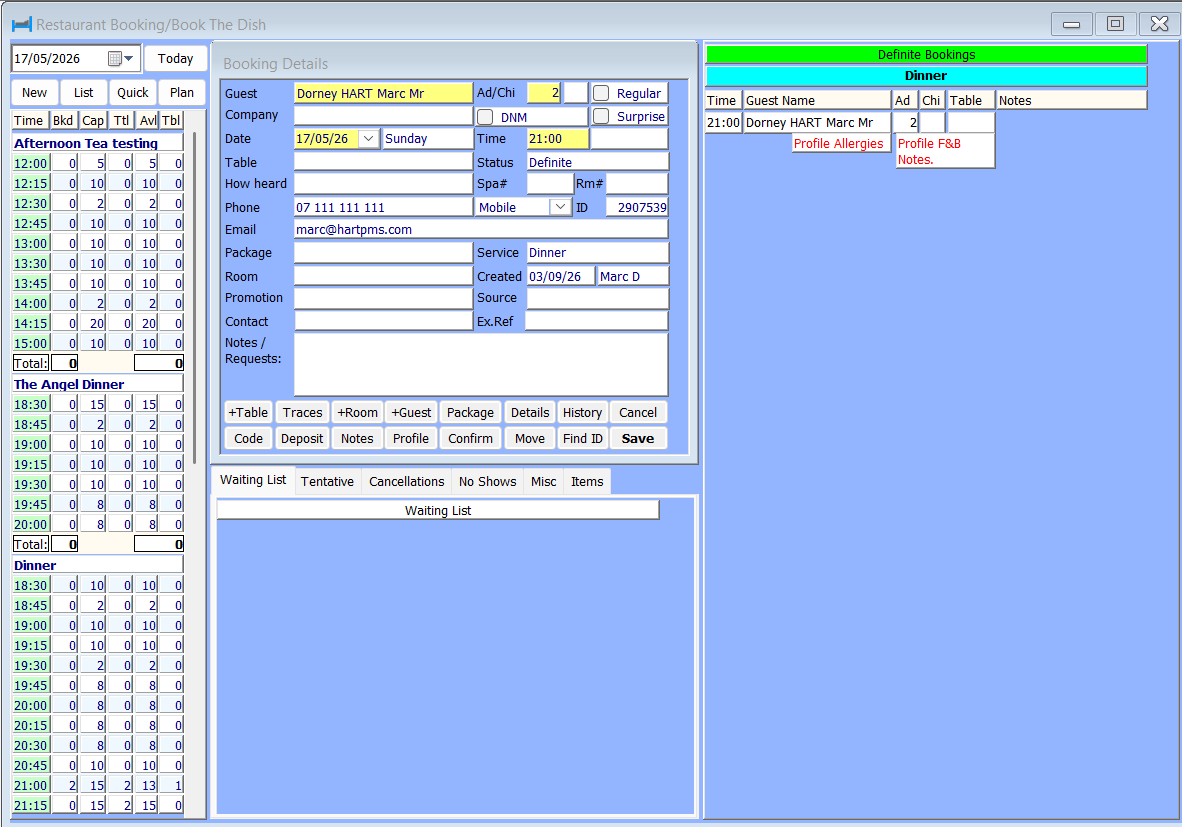The width and height of the screenshot is (1182, 827).
Task: Click the green Definite Bookings header bar
Action: (x=926, y=54)
